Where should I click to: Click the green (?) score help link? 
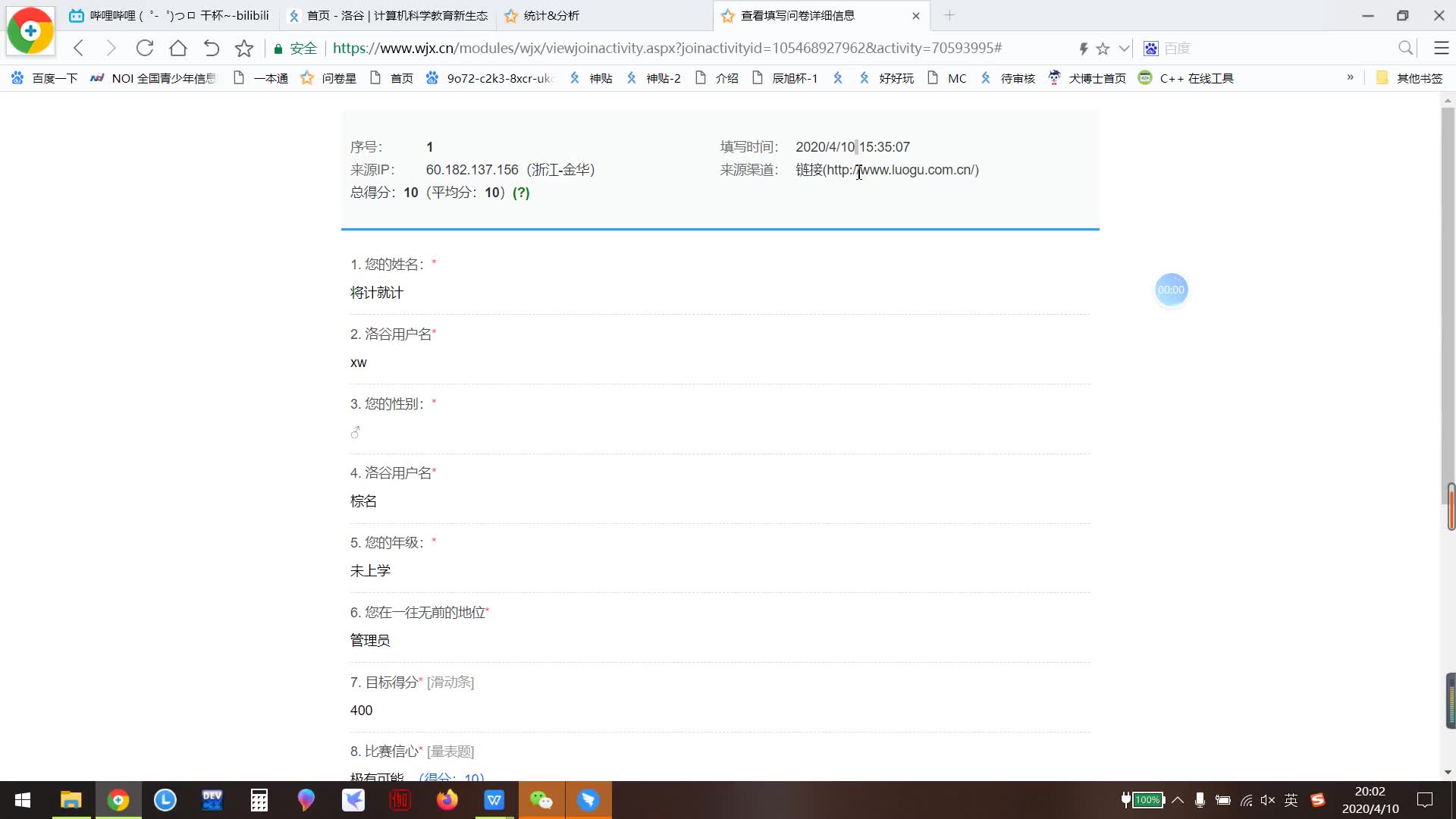tap(521, 193)
